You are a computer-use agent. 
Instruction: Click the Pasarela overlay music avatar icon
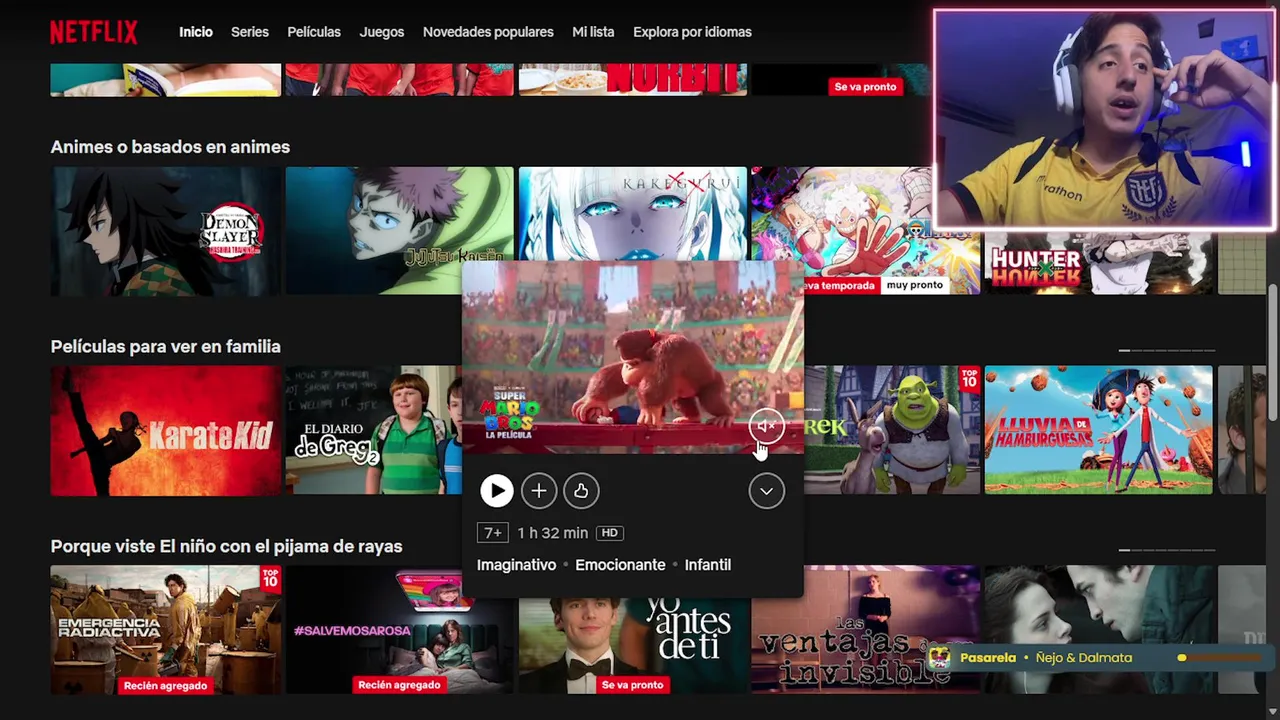tap(939, 658)
